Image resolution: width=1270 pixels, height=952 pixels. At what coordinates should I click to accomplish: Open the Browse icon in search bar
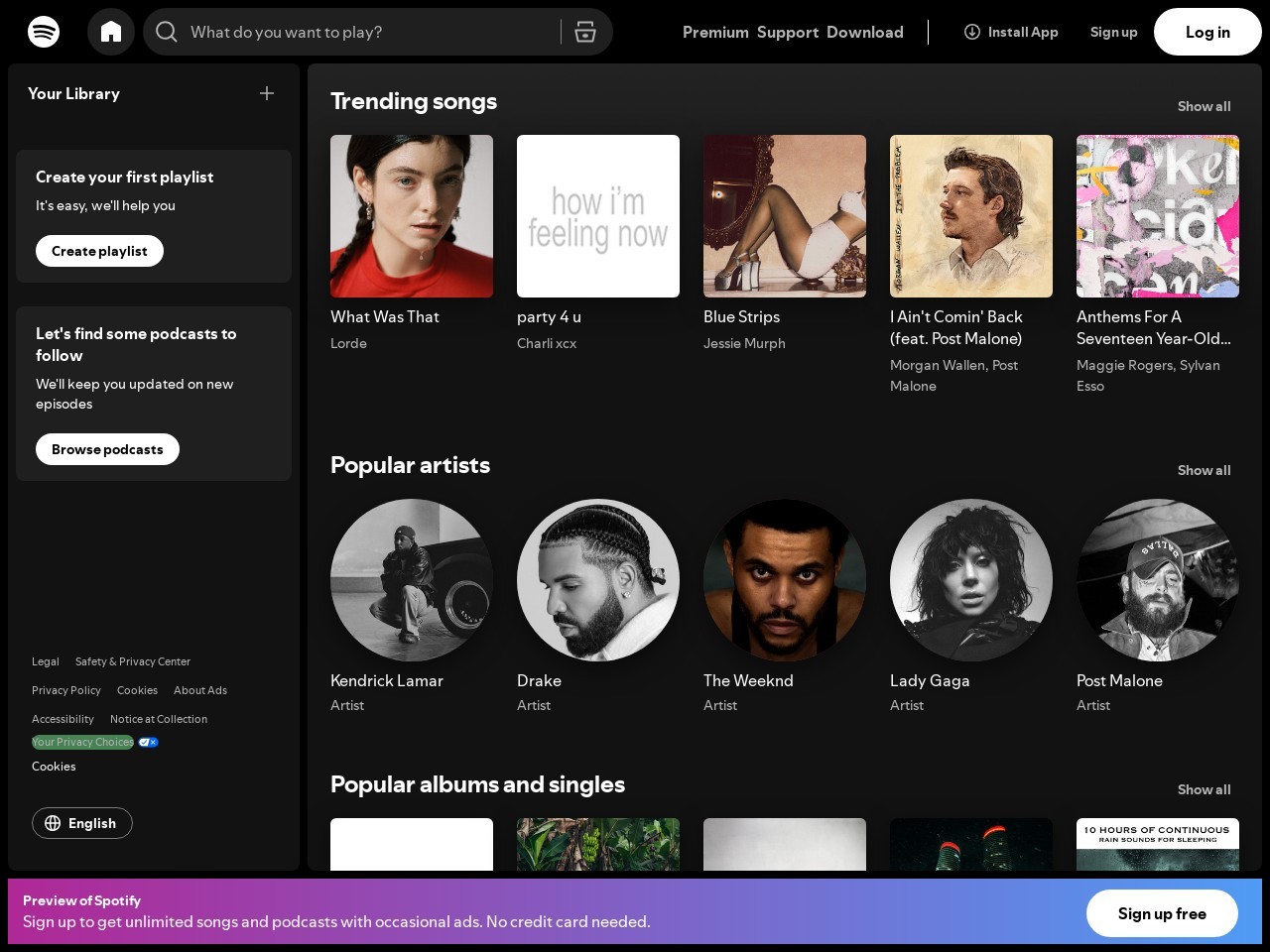pyautogui.click(x=585, y=32)
